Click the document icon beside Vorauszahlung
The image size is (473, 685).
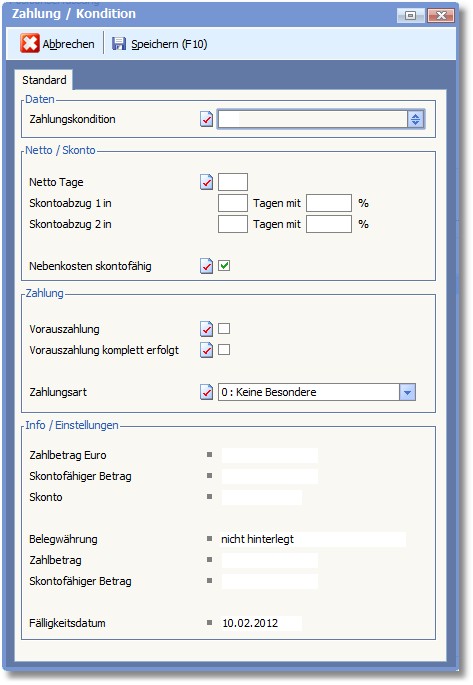(207, 329)
